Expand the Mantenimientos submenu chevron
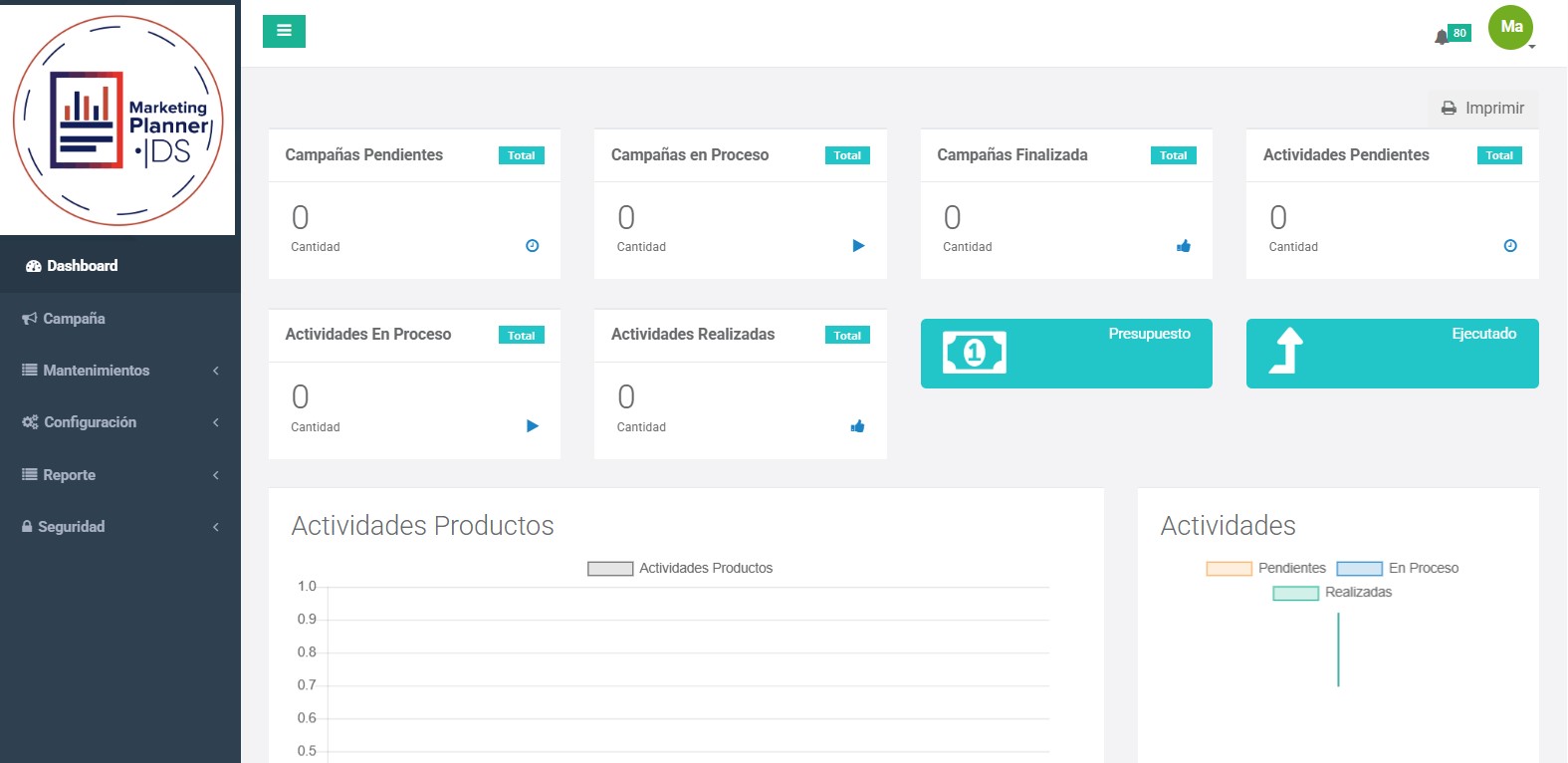This screenshot has width=1568, height=763. pyautogui.click(x=216, y=371)
